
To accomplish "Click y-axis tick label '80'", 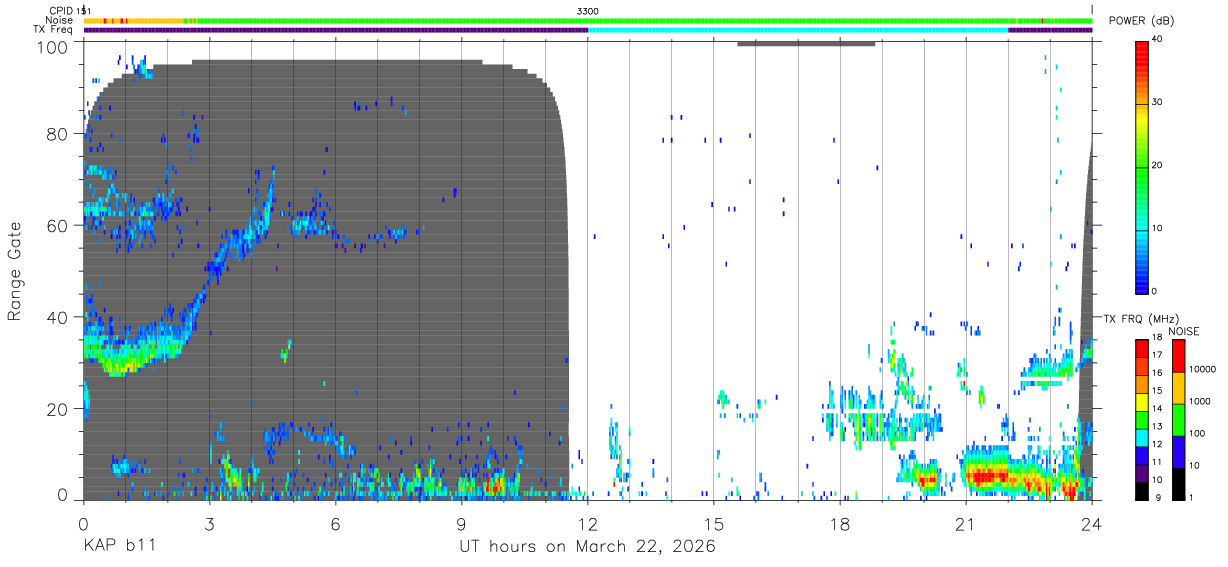I will click(59, 133).
